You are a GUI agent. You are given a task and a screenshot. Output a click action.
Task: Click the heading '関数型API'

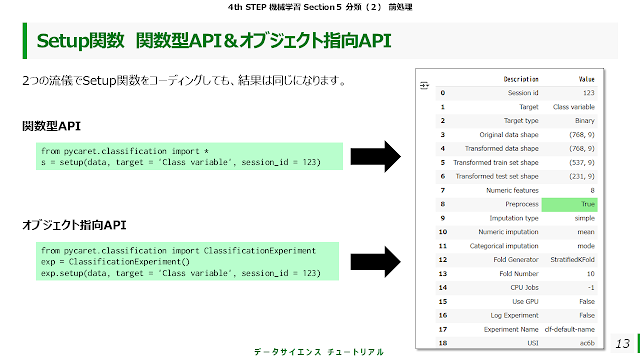tap(51, 126)
